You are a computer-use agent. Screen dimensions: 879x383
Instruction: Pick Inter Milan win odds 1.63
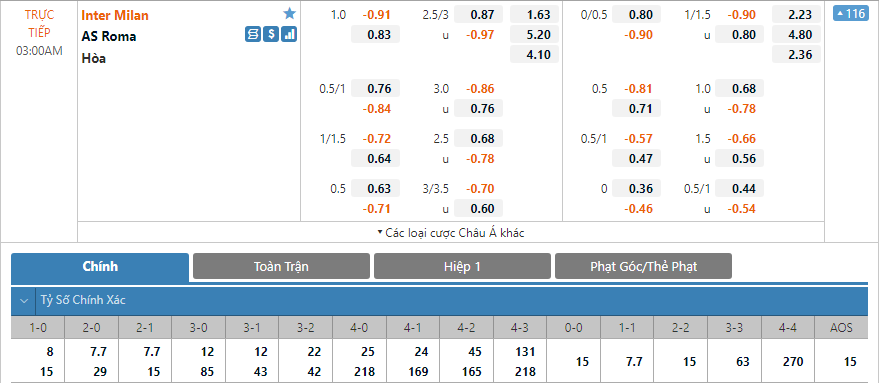point(534,15)
